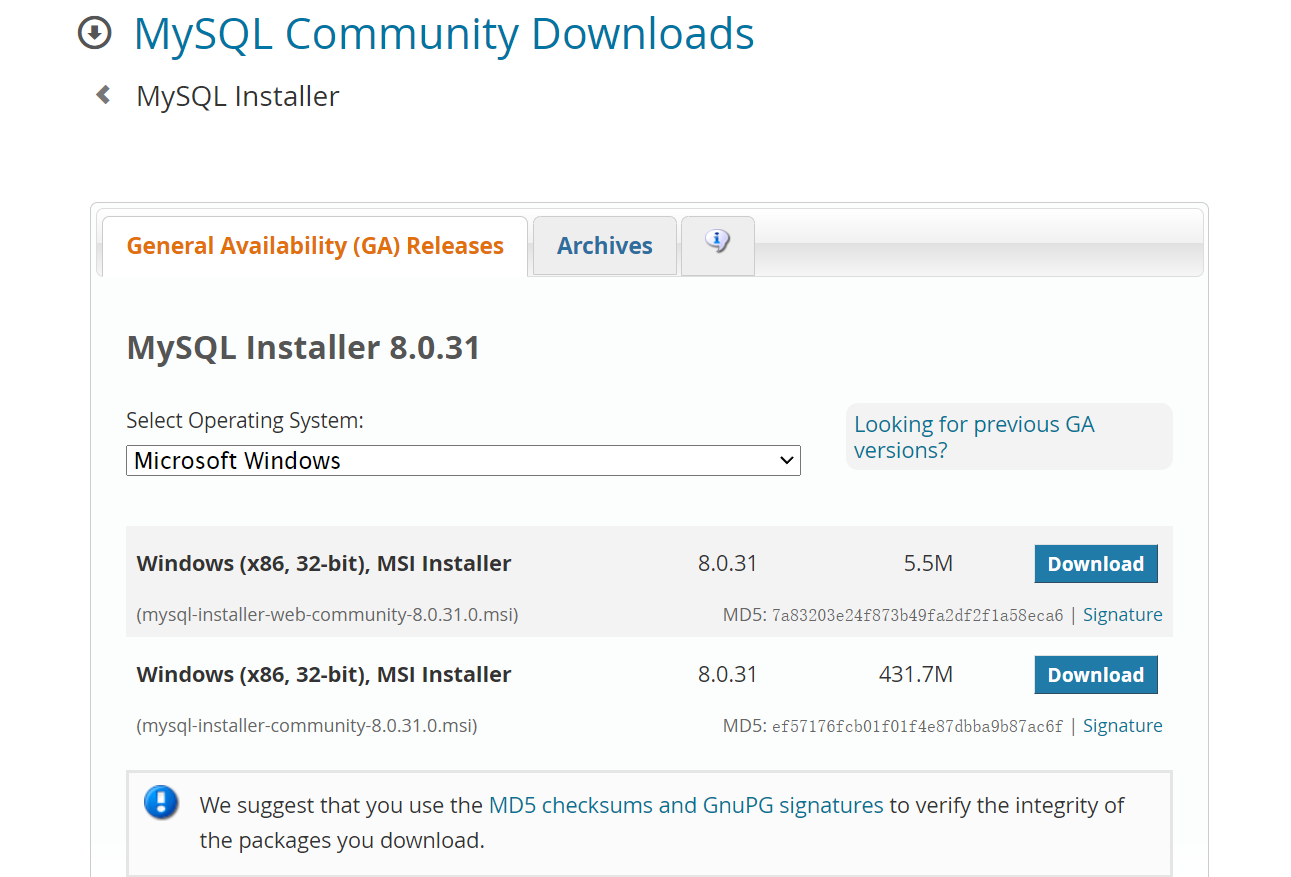Click the MD5 hash starting with 7a83203e
This screenshot has width=1291, height=877.
click(917, 616)
